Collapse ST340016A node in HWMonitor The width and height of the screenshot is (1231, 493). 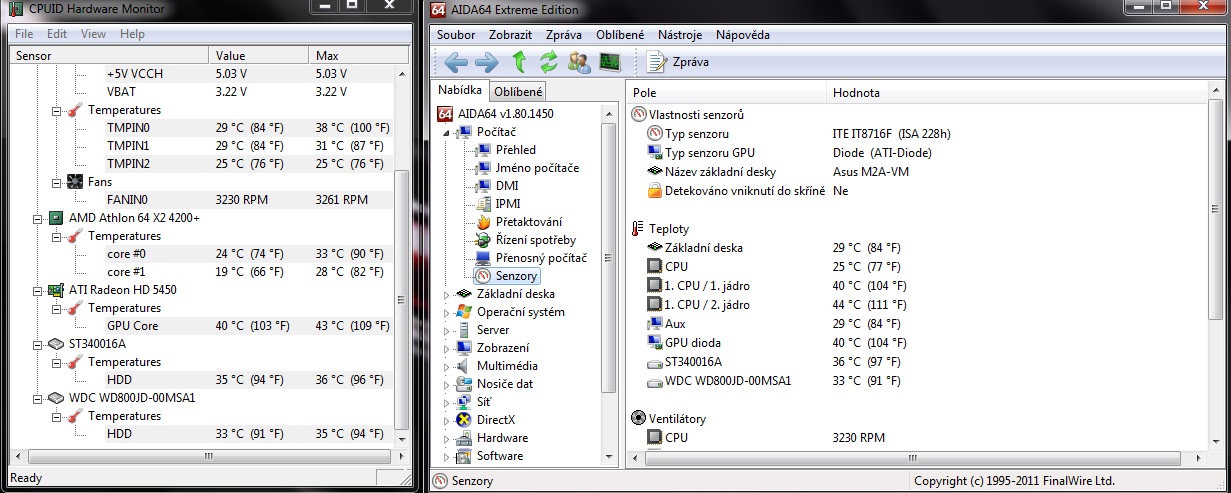pyautogui.click(x=37, y=344)
